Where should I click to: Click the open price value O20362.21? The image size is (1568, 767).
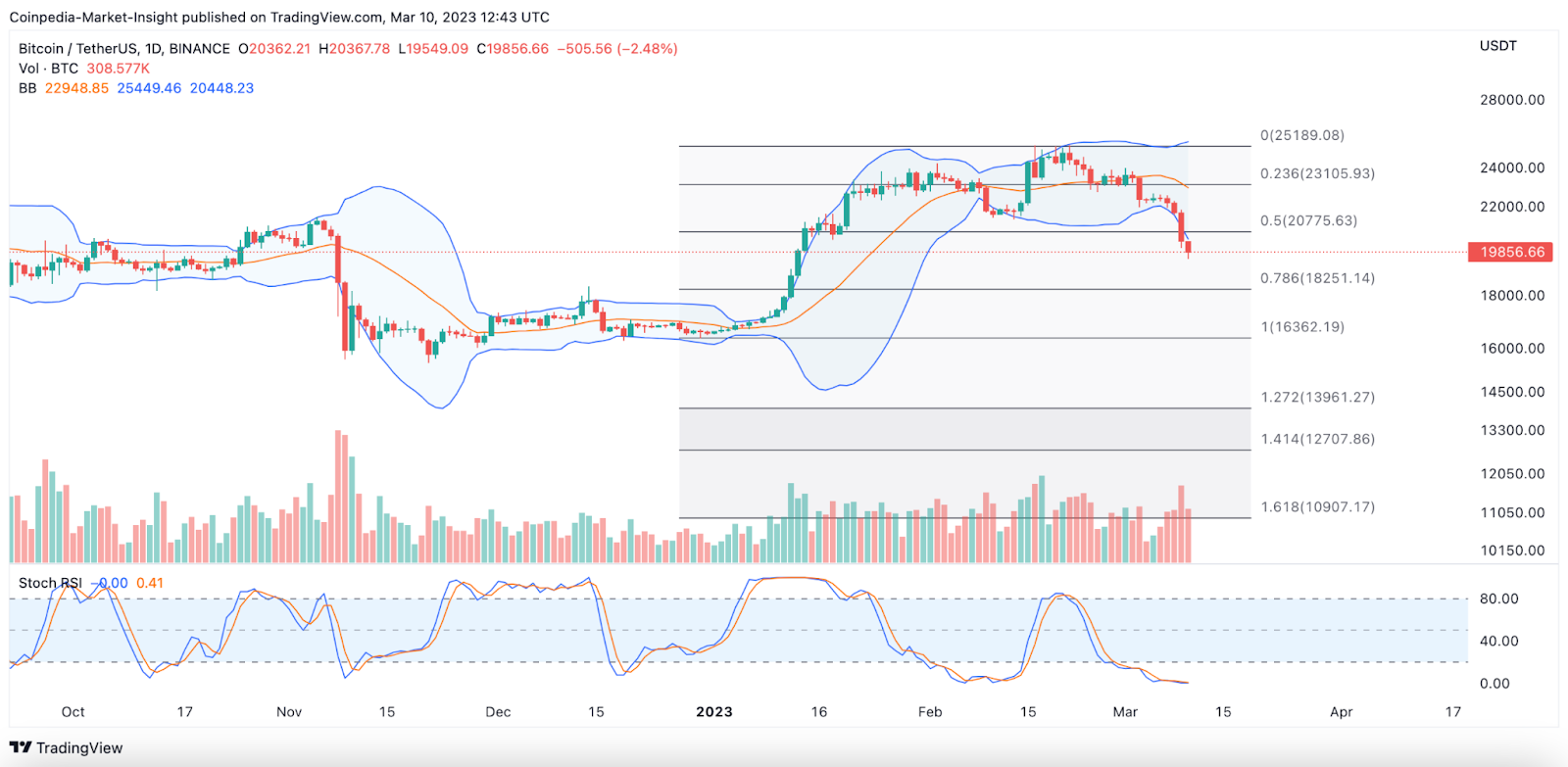click(274, 48)
